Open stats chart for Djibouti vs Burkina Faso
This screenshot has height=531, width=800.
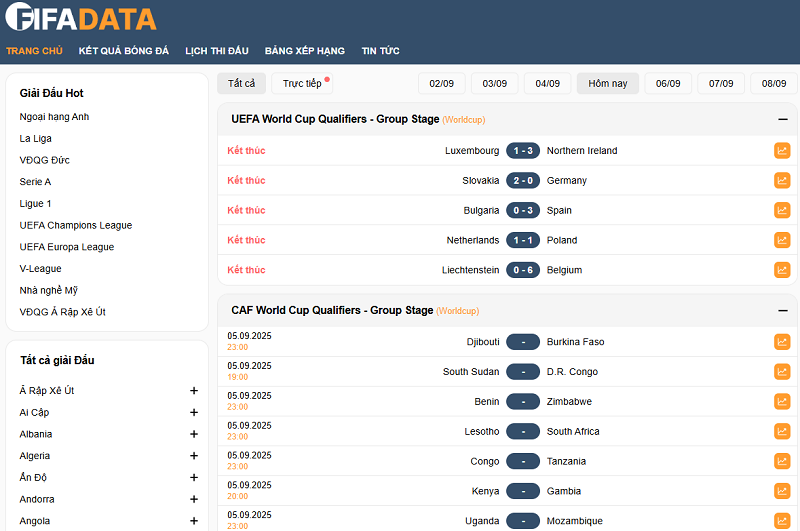tap(782, 342)
